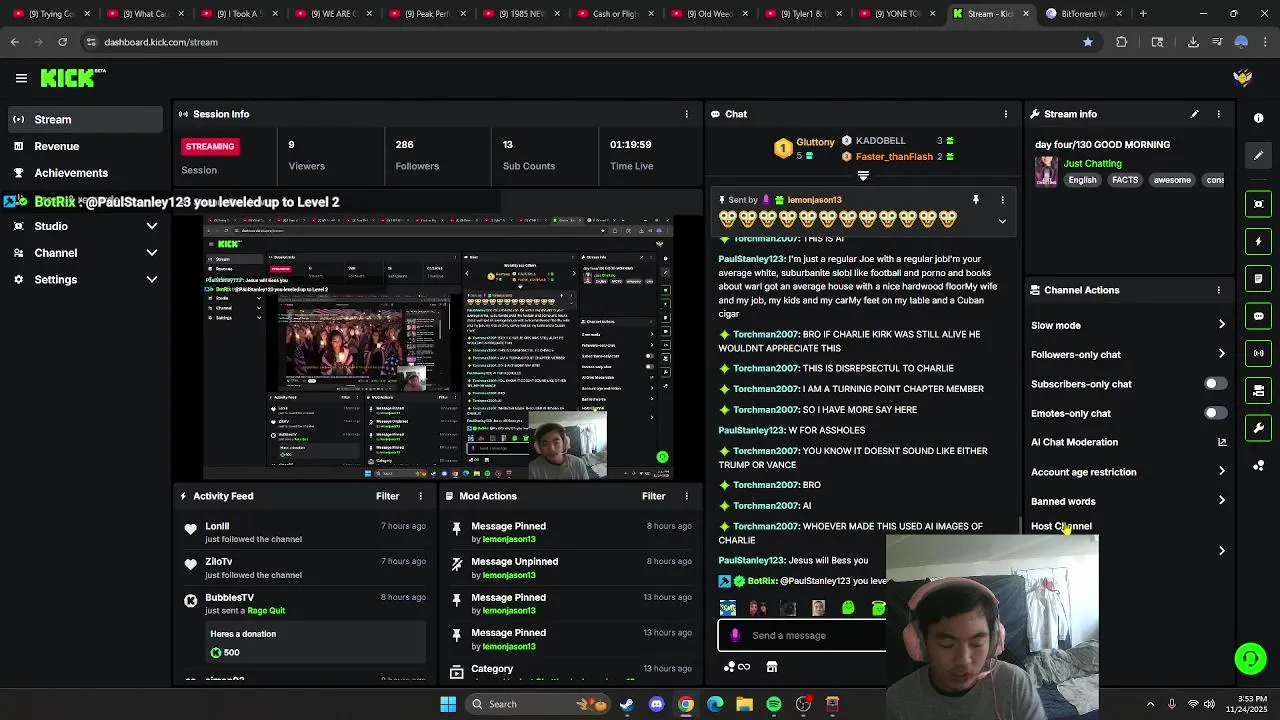Open Channel Actions three-dot menu
Image resolution: width=1280 pixels, height=720 pixels.
(x=1218, y=290)
